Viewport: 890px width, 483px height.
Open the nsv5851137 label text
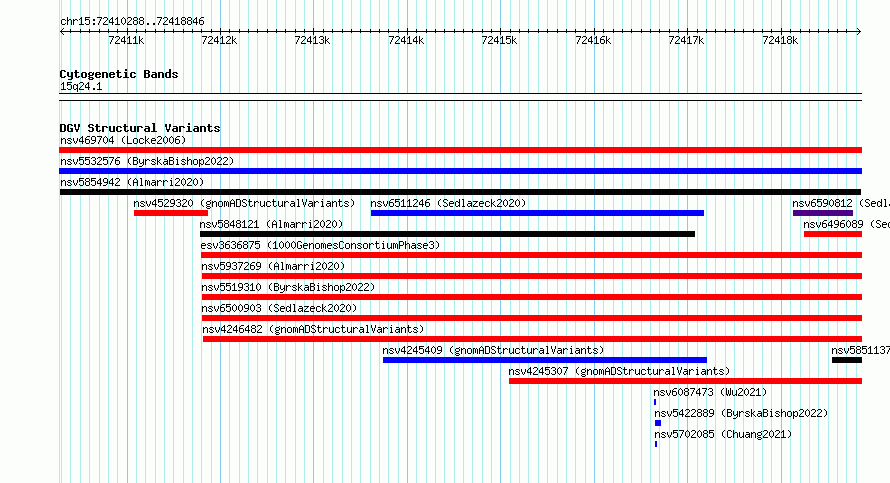pos(860,350)
